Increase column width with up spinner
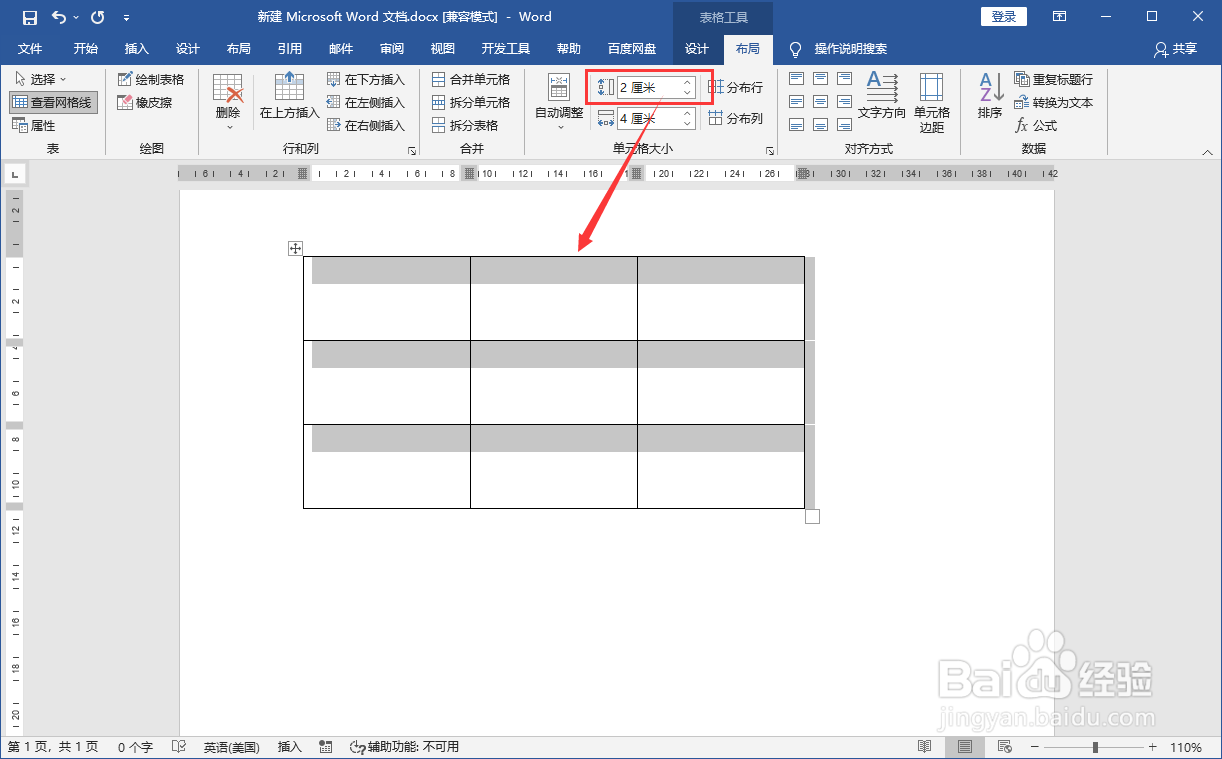The height and width of the screenshot is (759, 1222). tap(688, 114)
